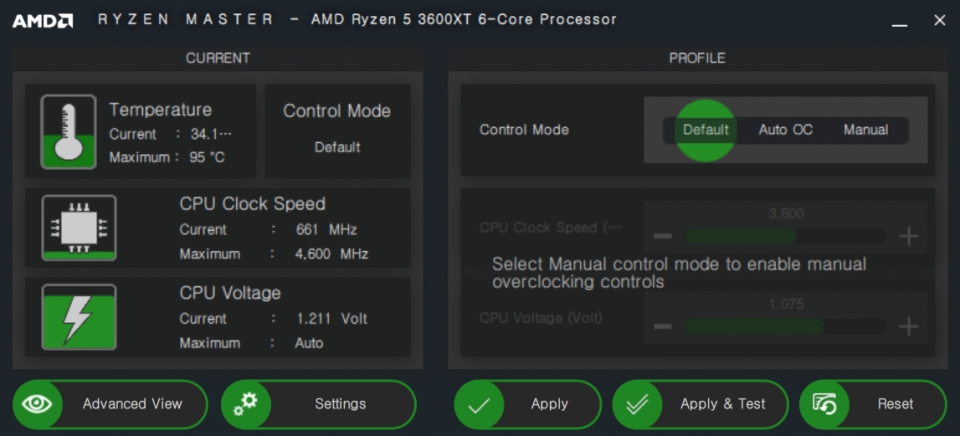This screenshot has width=960, height=436.
Task: Click the gears icon for Settings
Action: [245, 404]
